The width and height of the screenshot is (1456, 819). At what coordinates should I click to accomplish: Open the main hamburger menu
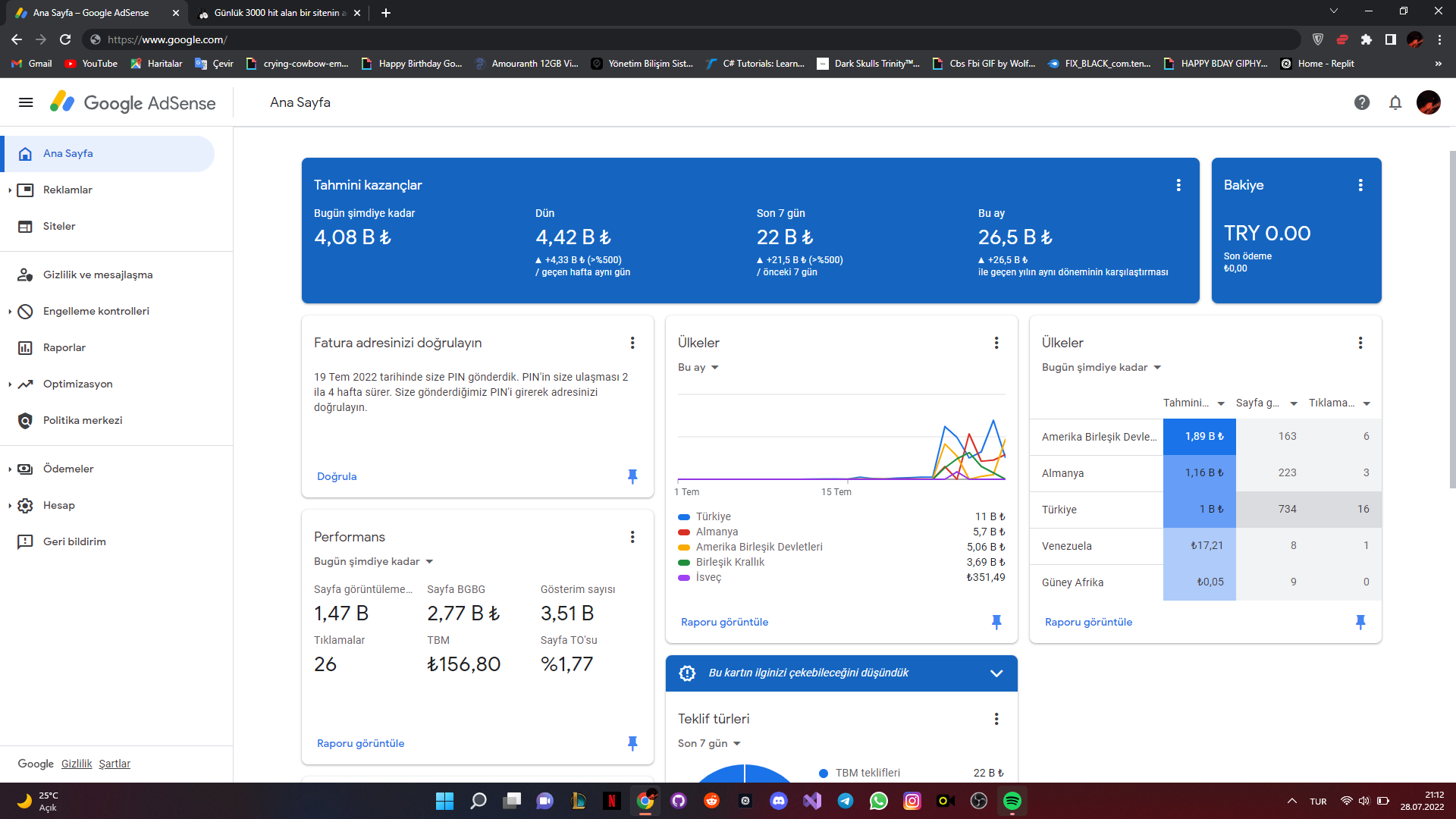point(26,102)
